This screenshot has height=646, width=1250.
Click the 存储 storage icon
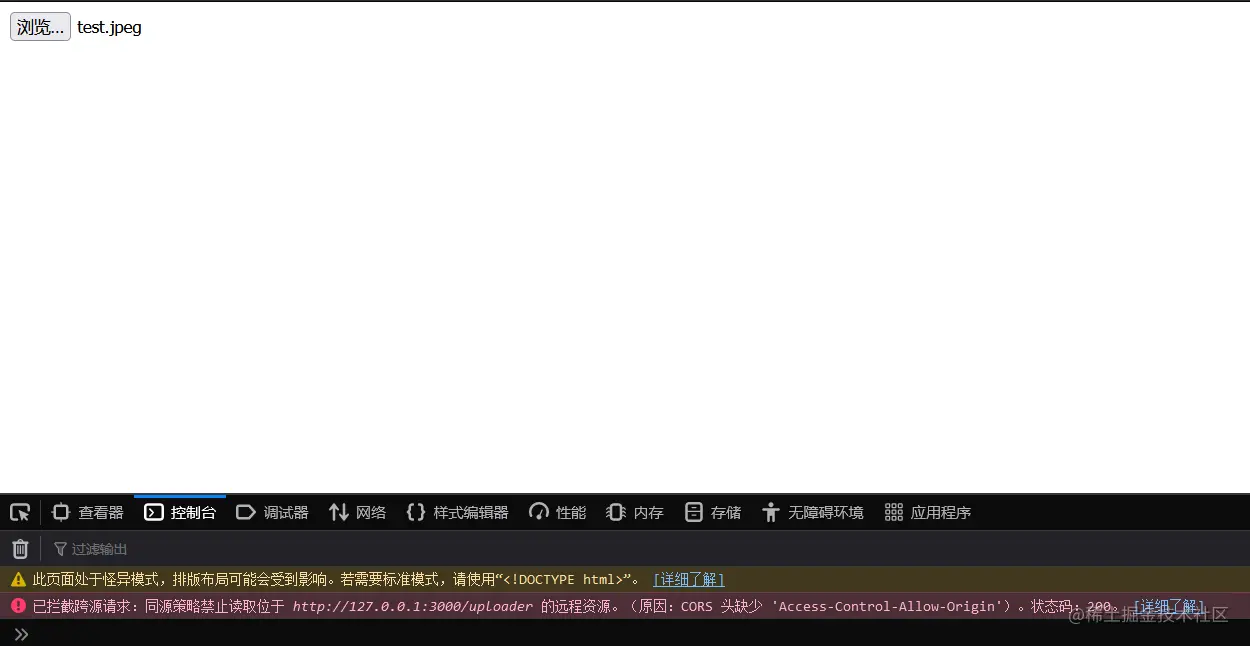[693, 512]
